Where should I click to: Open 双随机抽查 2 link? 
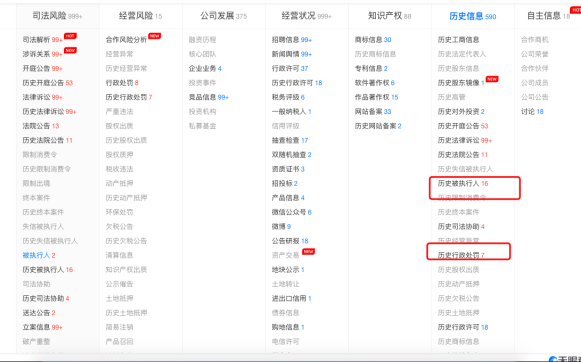click(x=292, y=155)
